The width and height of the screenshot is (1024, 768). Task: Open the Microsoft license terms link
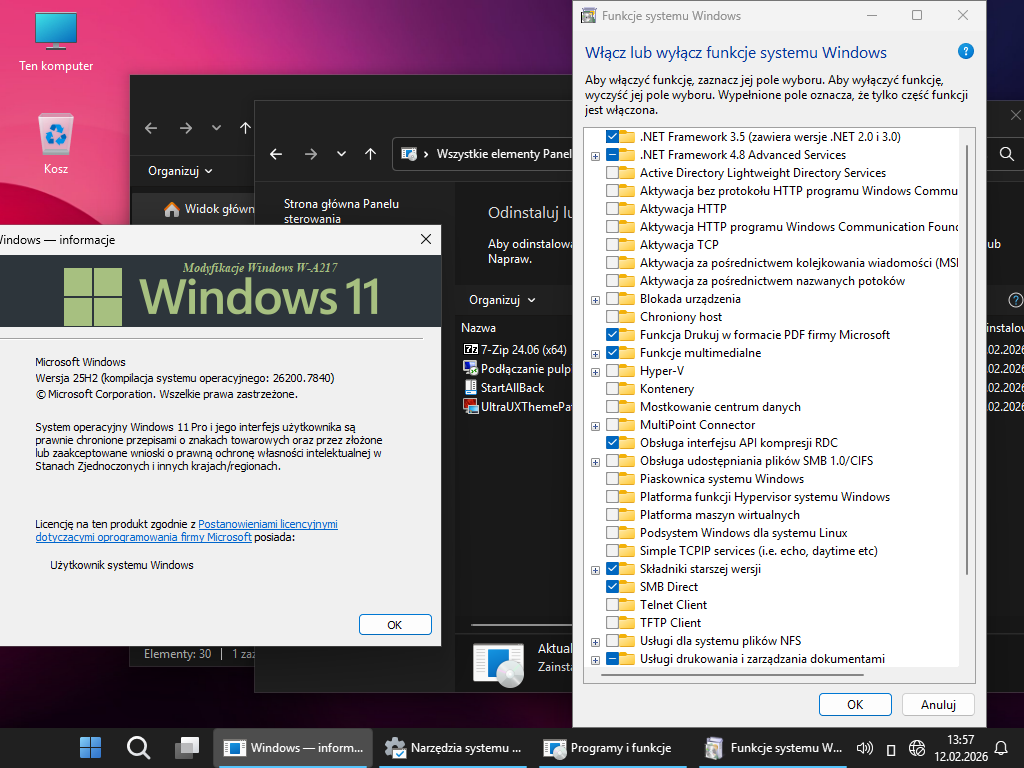pyautogui.click(x=186, y=530)
